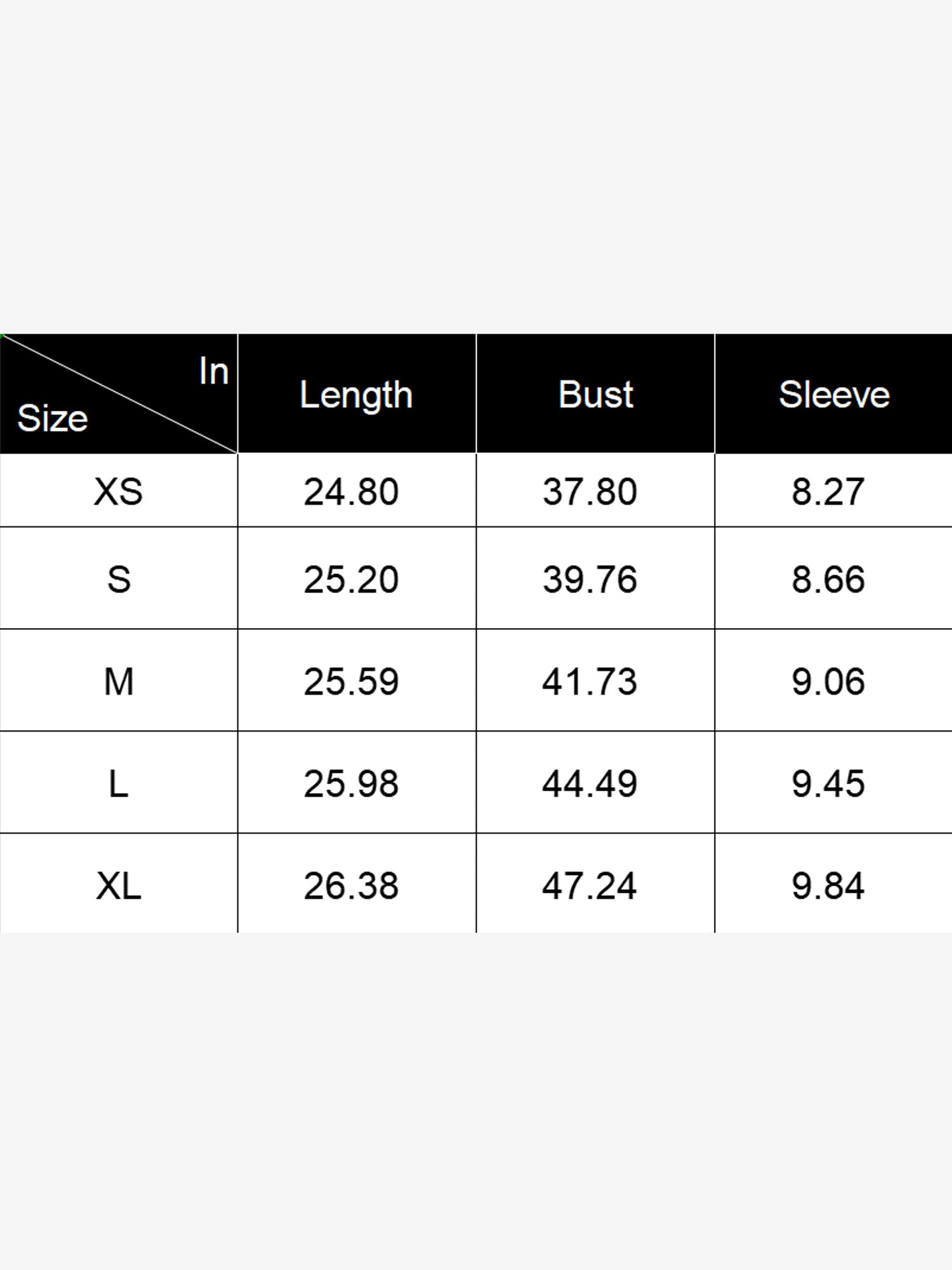The width and height of the screenshot is (952, 1270).
Task: Click the 37.80 bust value
Action: click(590, 491)
